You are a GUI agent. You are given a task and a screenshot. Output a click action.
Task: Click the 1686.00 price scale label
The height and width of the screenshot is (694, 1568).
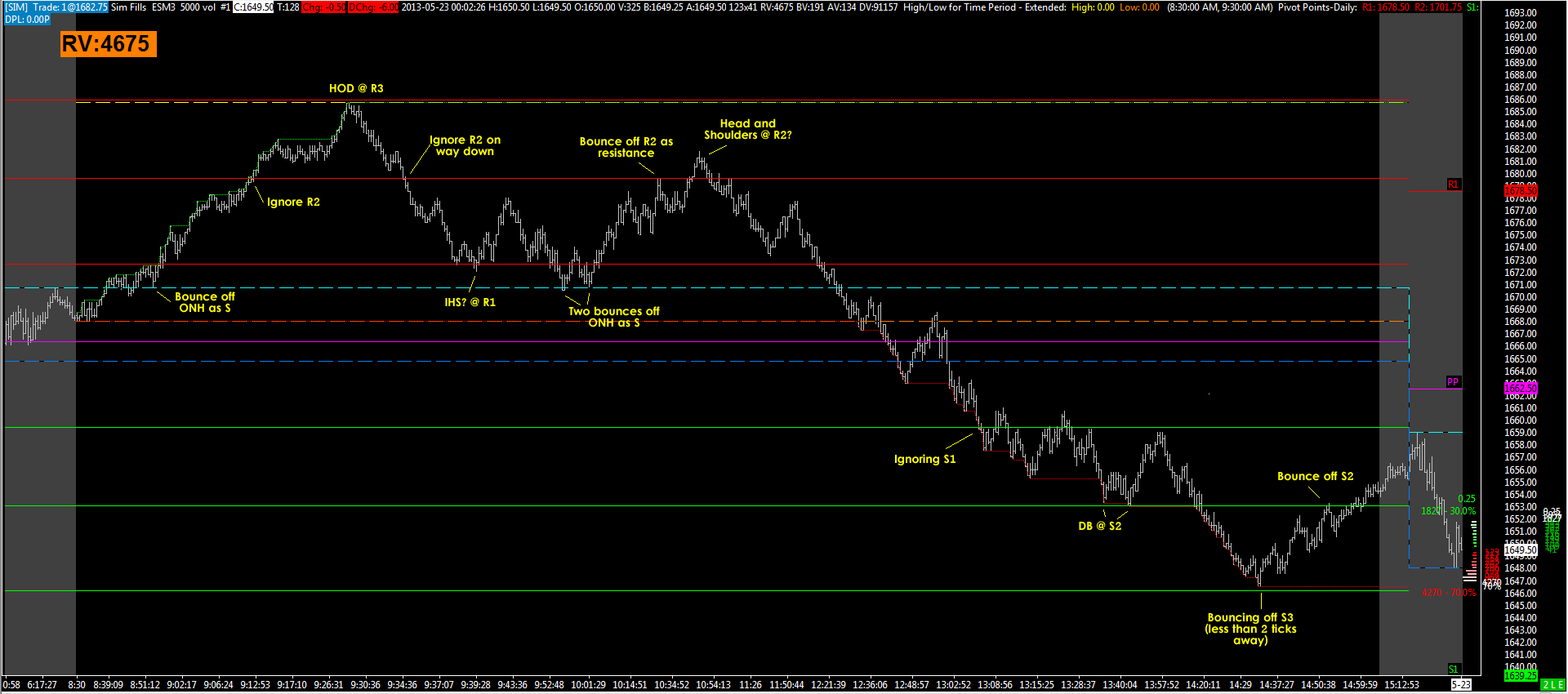(1521, 100)
